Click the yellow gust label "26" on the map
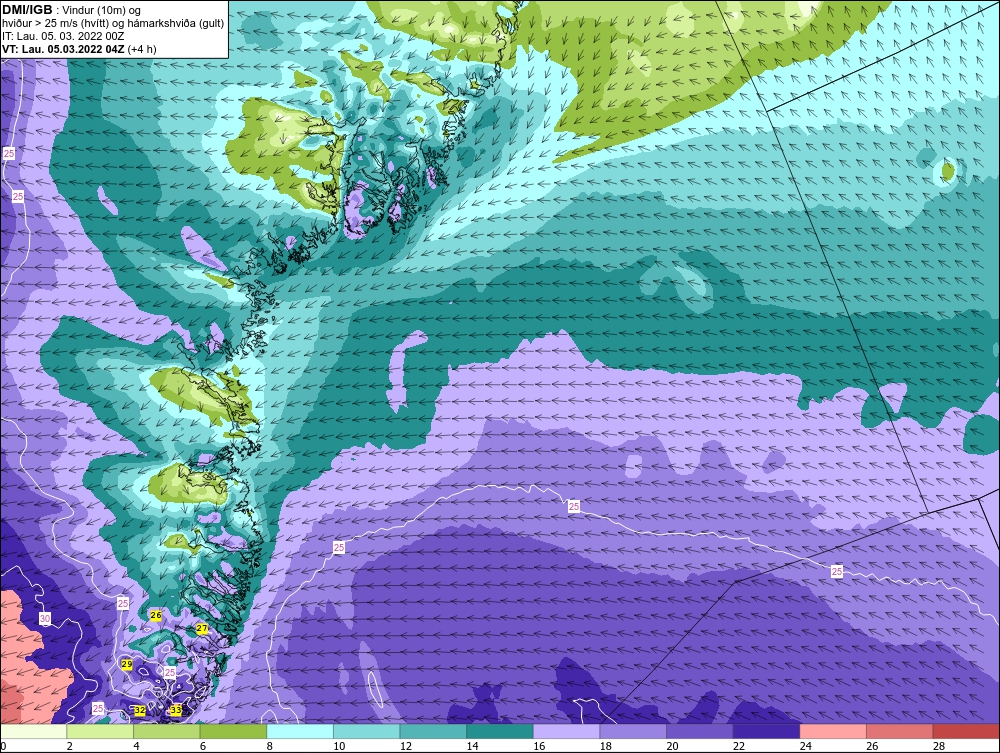This screenshot has width=1000, height=753. [156, 615]
